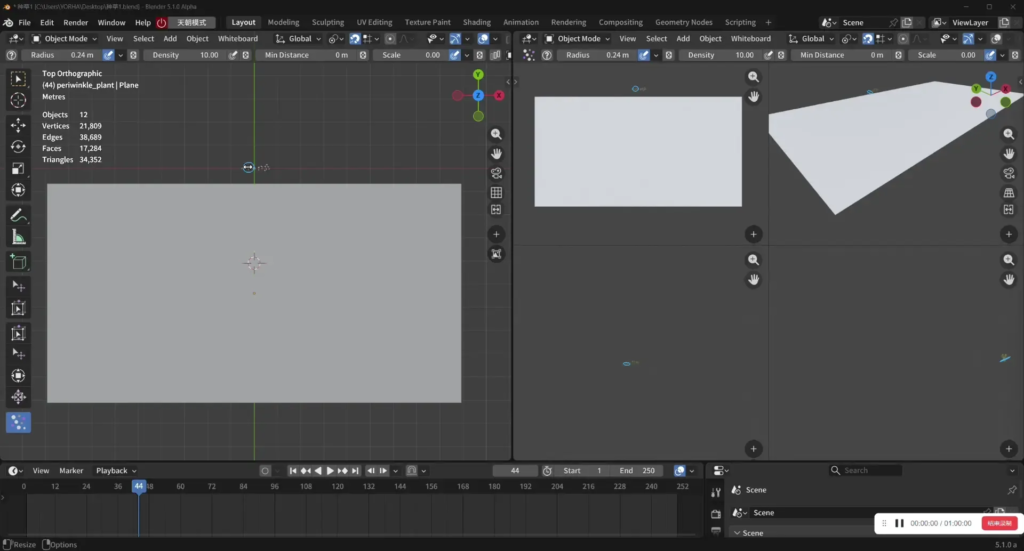Add a new workspace with plus tab
The image size is (1024, 551).
click(768, 22)
